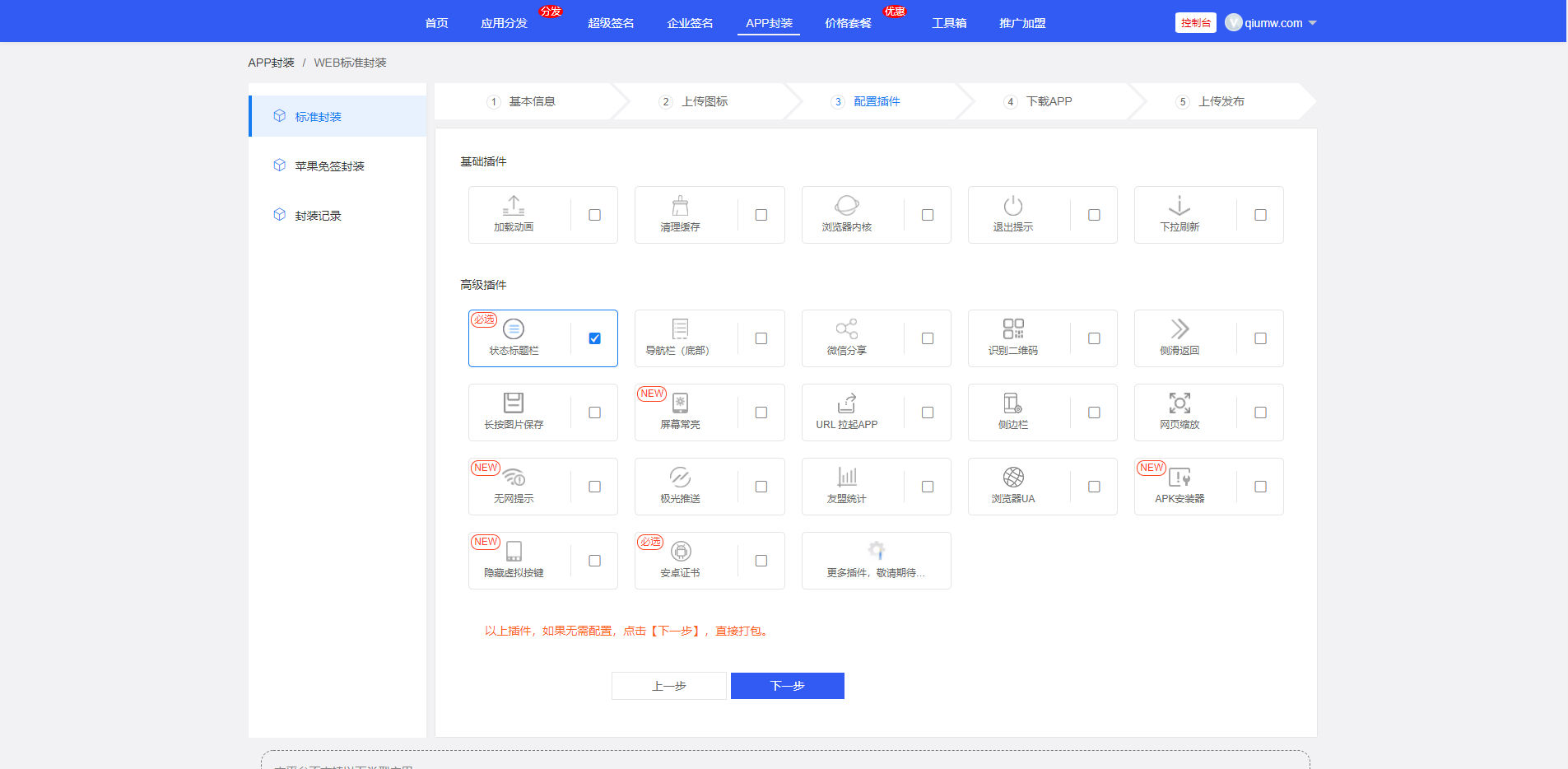This screenshot has width=1568, height=769.
Task: Check the APK installer plugin checkbox
Action: 1260,487
